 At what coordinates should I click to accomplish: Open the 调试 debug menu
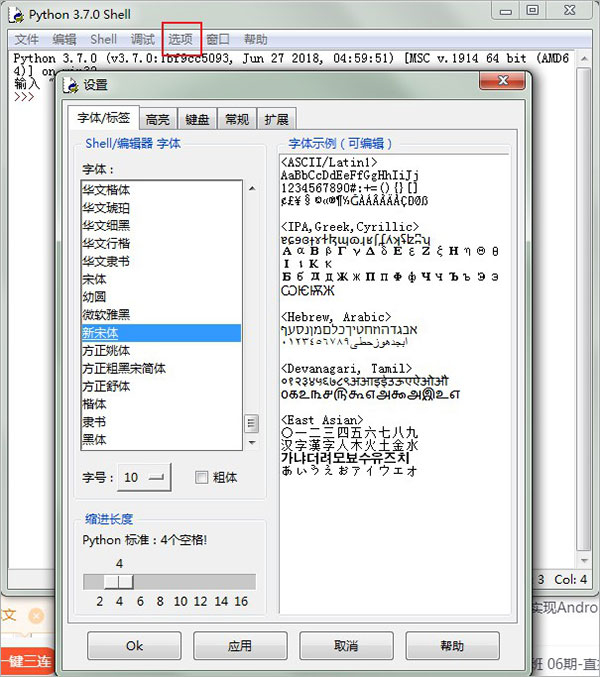143,39
